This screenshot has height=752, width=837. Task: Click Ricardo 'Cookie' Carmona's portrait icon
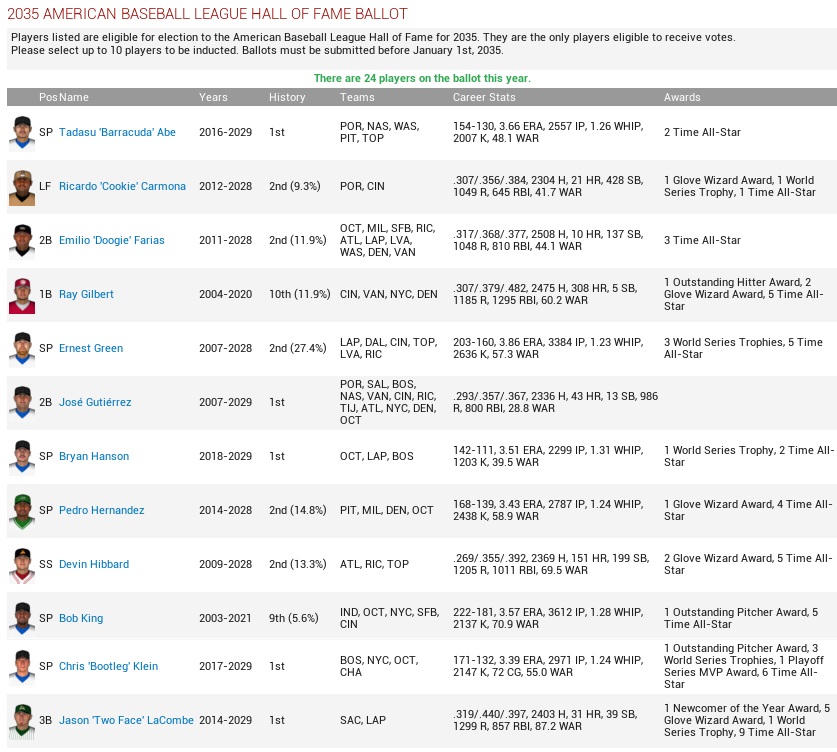[x=22, y=187]
